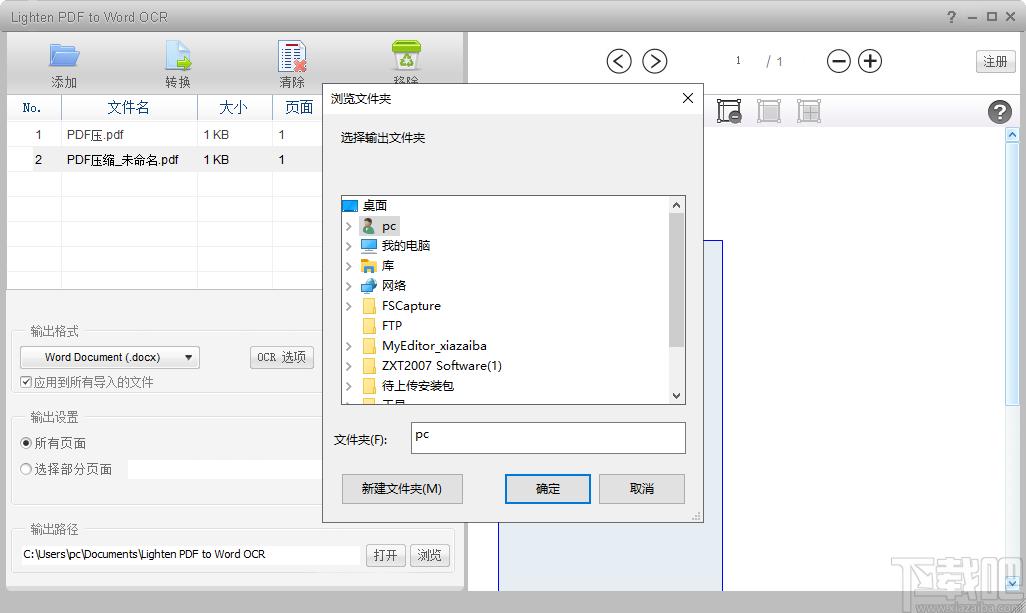This screenshot has height=613, width=1026.
Task: Expand the pc tree node
Action: (349, 226)
